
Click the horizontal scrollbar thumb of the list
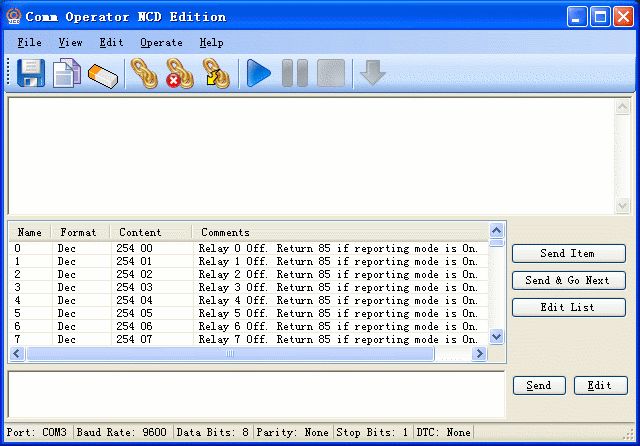point(230,353)
